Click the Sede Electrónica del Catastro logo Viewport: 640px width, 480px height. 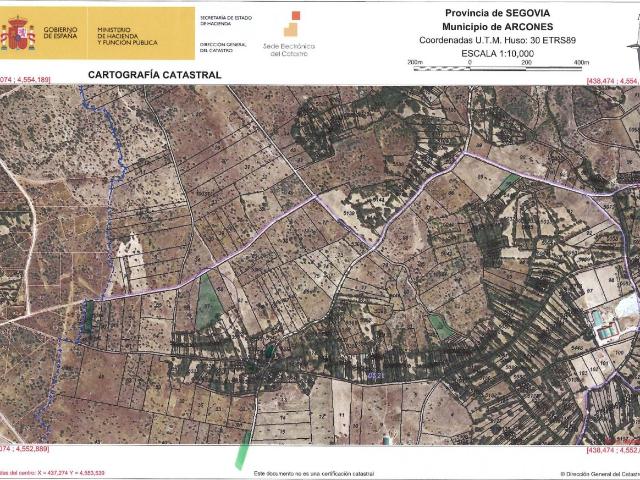[289, 34]
